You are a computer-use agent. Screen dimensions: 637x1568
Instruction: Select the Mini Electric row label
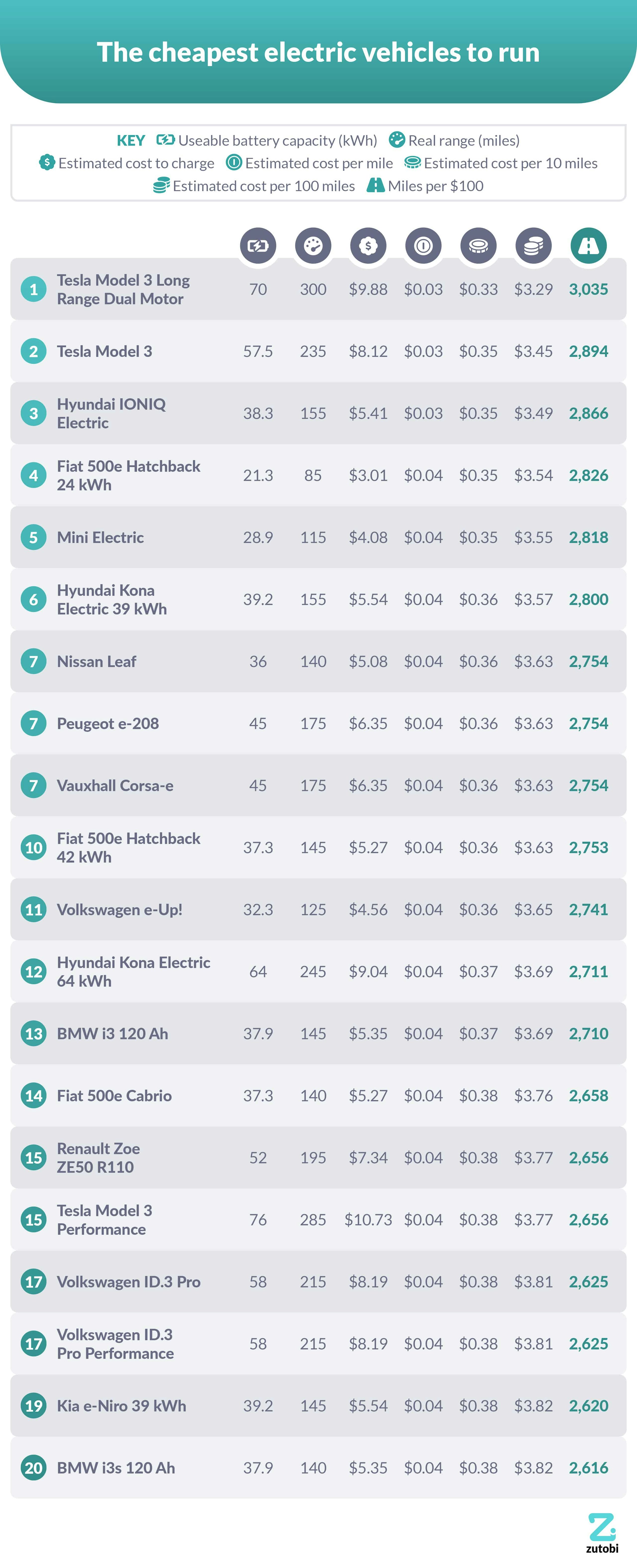pos(101,537)
